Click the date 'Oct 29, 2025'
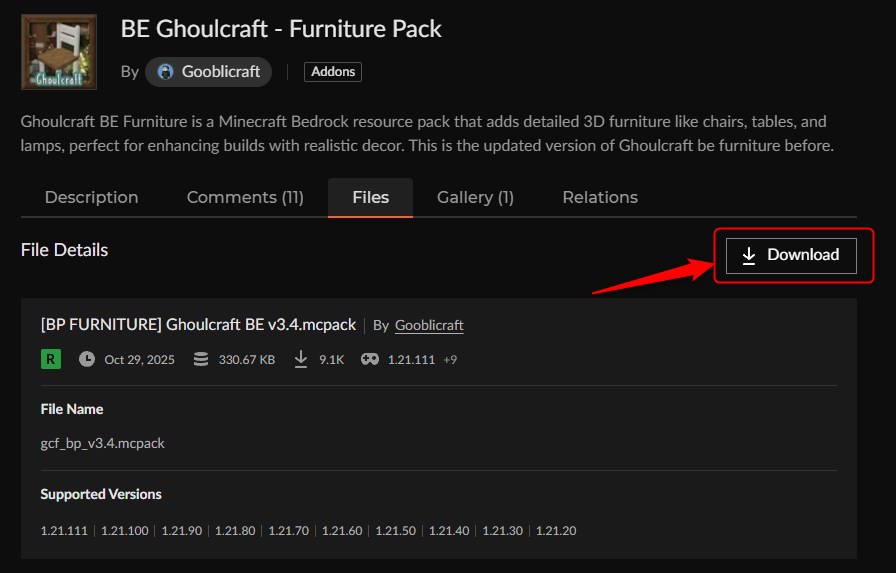Viewport: 896px width, 573px height. (x=139, y=360)
